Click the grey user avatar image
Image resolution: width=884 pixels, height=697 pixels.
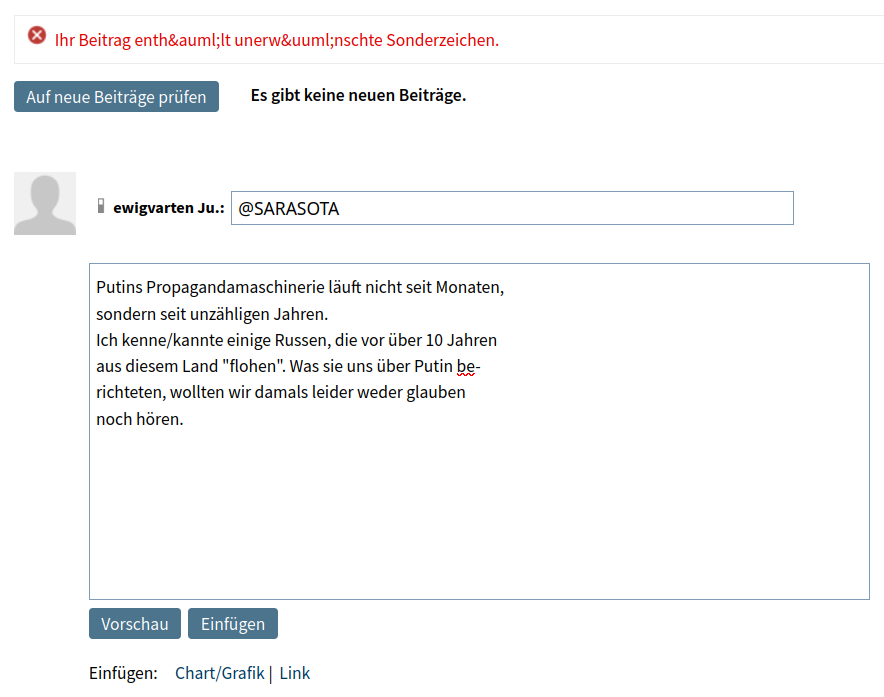pos(45,204)
